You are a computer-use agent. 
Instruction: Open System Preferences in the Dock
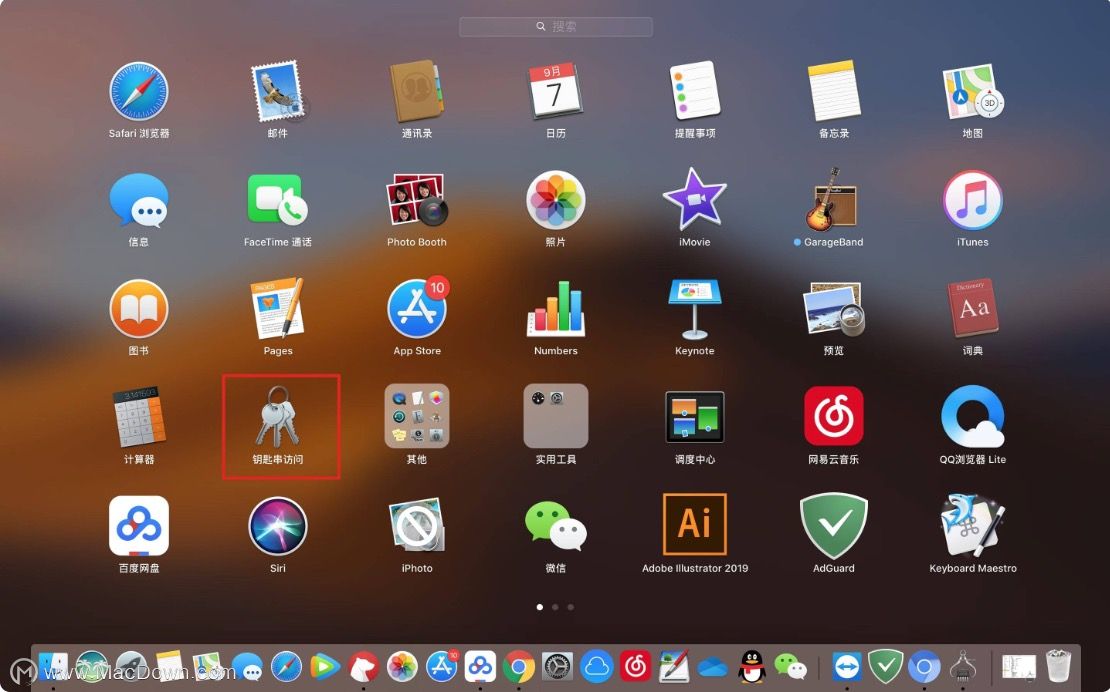[x=558, y=667]
